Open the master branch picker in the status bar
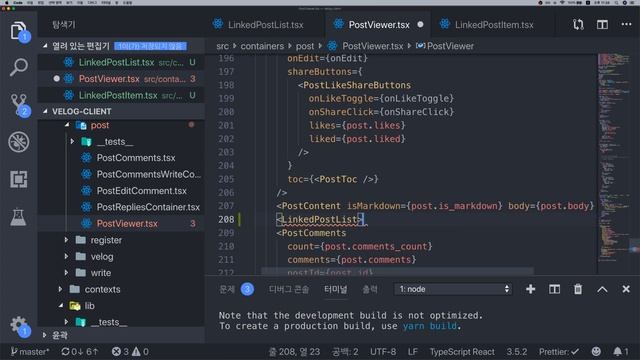Image resolution: width=640 pixels, height=360 pixels. 30,351
